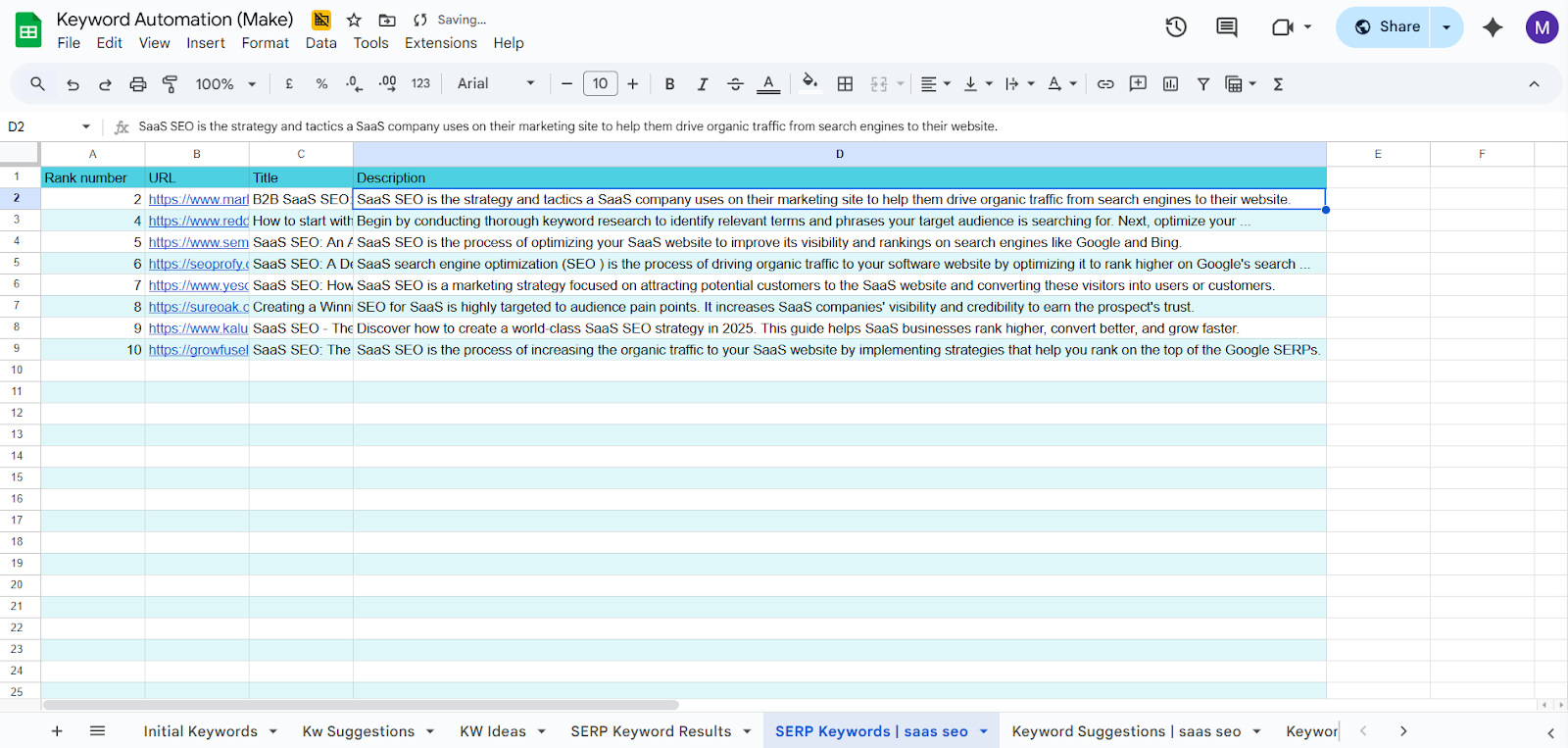
Task: Open the Move to folder icon
Action: (x=387, y=20)
